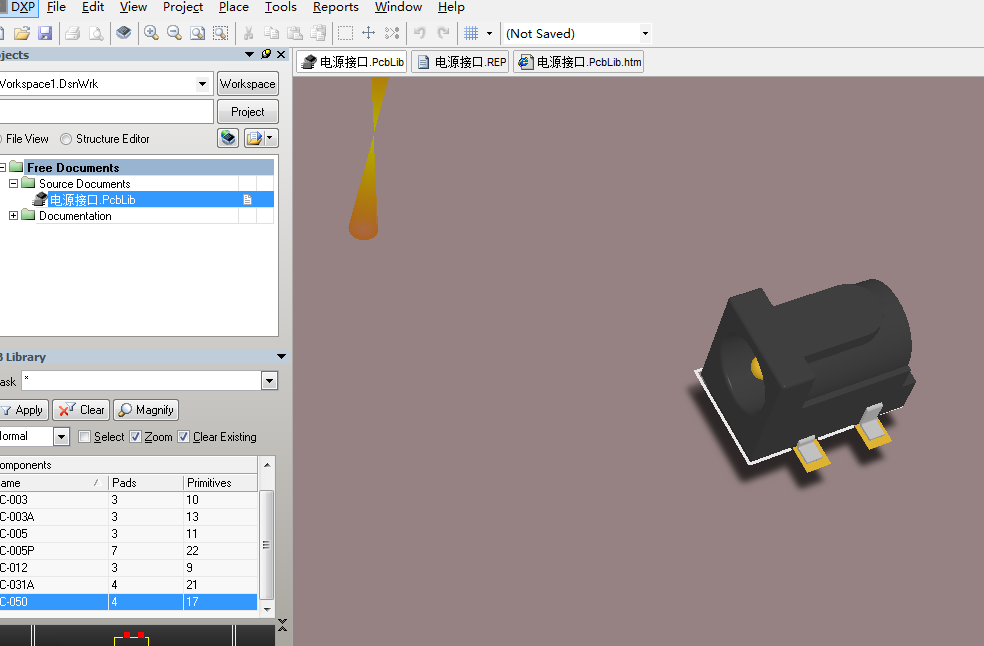
Task: Click the Grid icon in the toolbar
Action: 471,33
